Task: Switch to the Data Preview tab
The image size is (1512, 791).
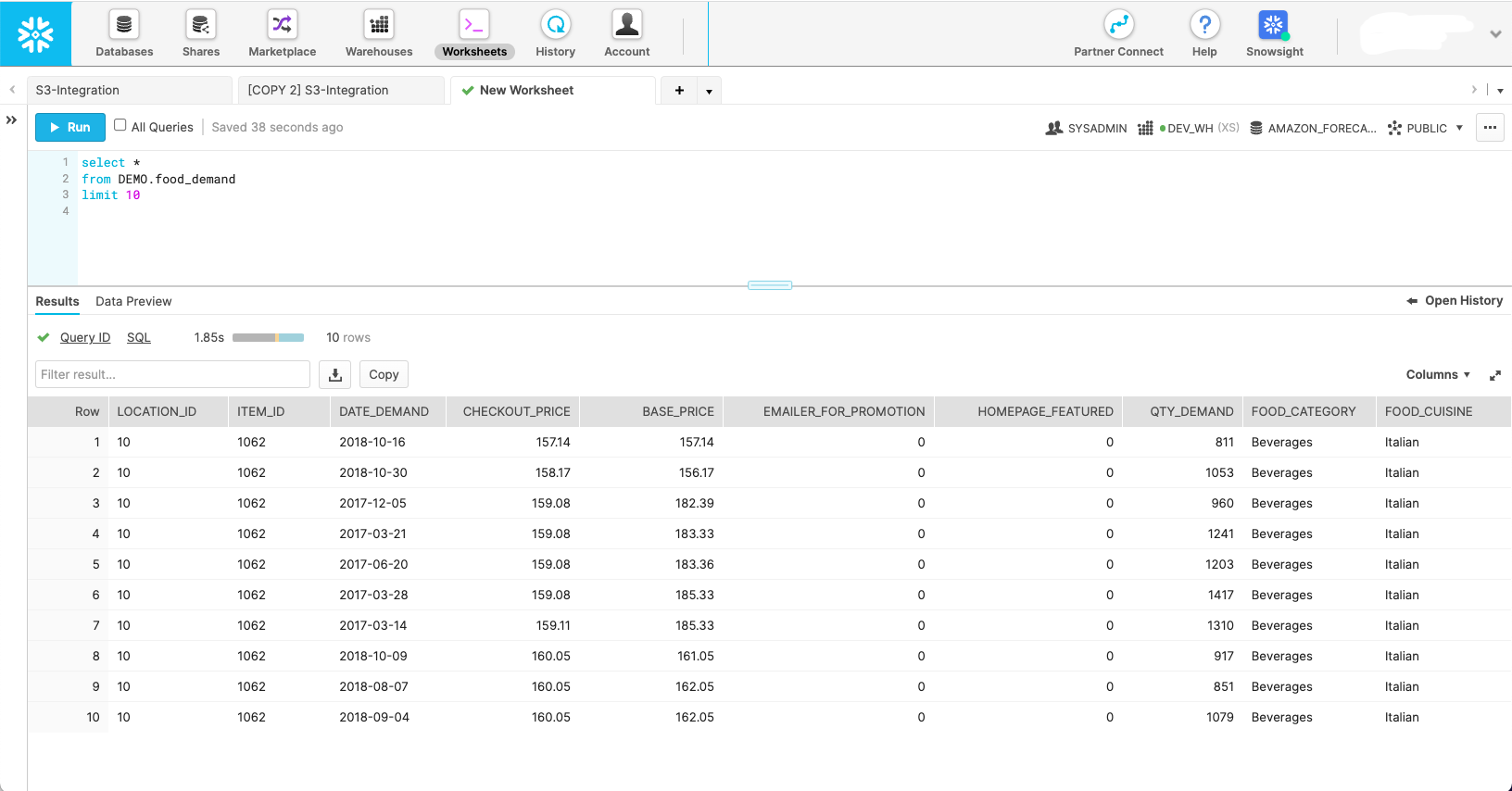Action: click(x=133, y=301)
